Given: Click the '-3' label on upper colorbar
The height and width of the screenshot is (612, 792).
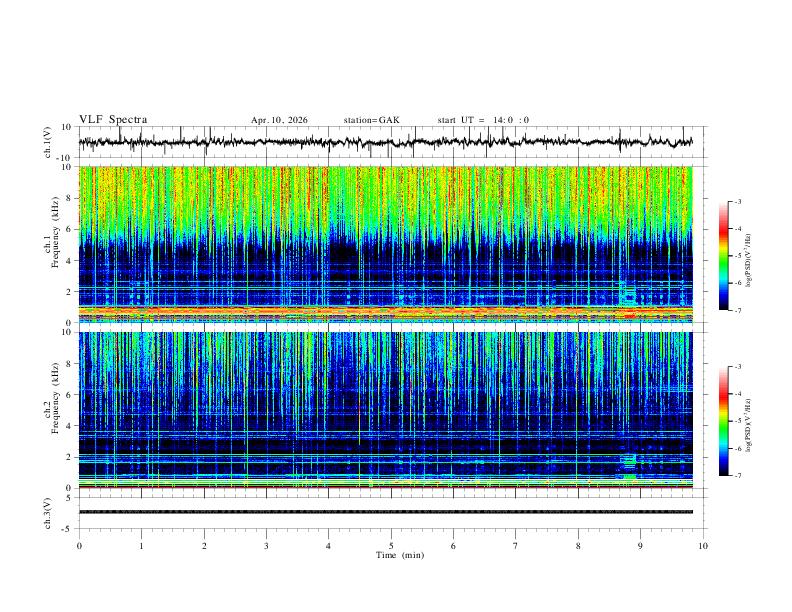Looking at the screenshot, I should click(x=738, y=201).
